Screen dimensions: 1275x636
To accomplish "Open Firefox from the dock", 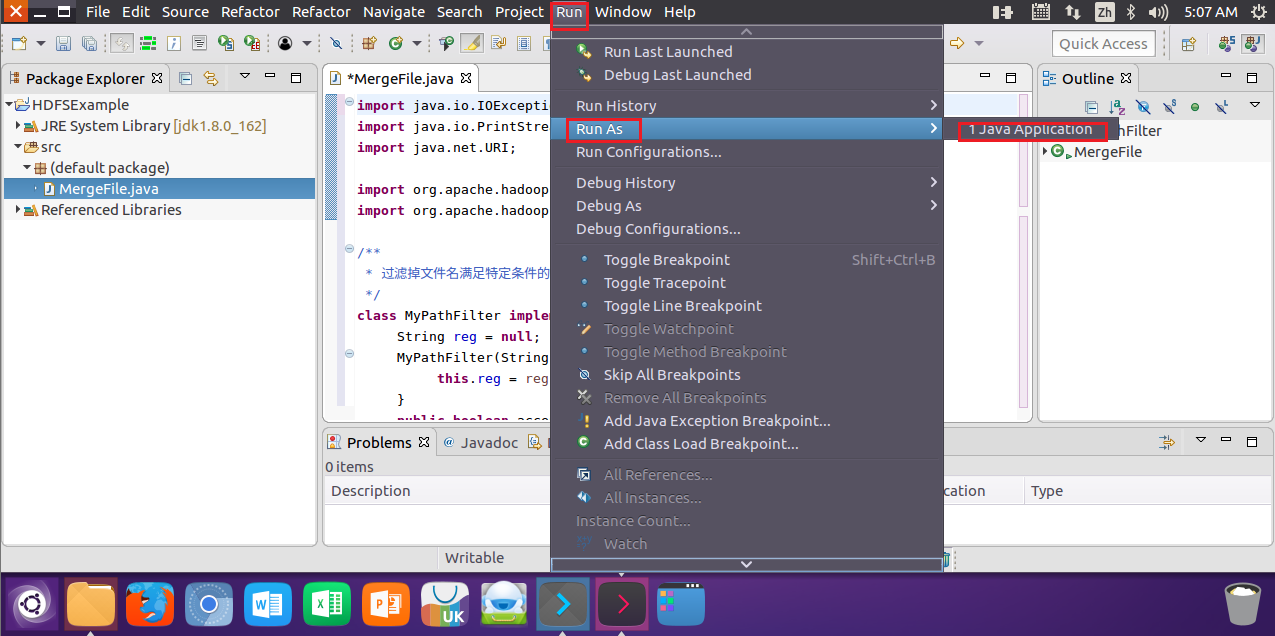I will [150, 604].
